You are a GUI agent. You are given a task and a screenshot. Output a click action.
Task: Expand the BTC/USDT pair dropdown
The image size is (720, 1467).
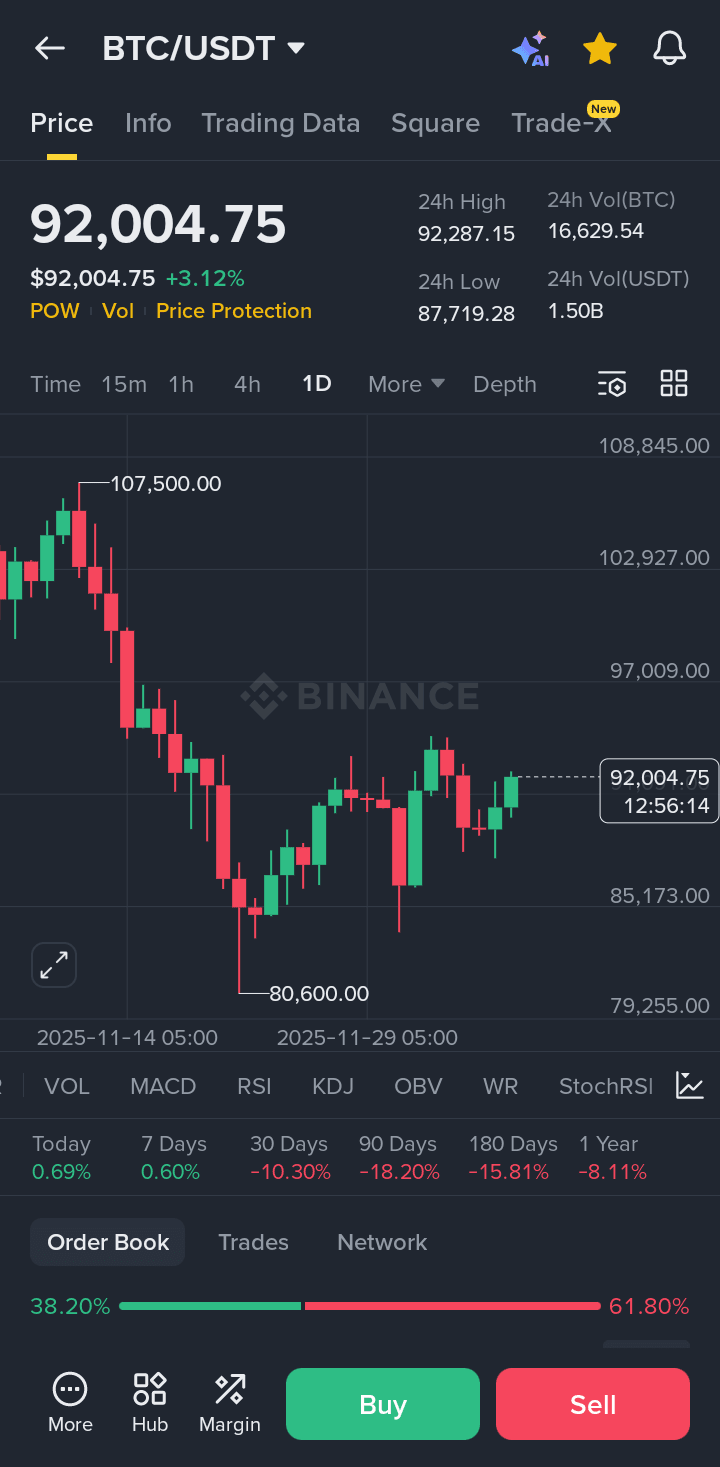(295, 48)
